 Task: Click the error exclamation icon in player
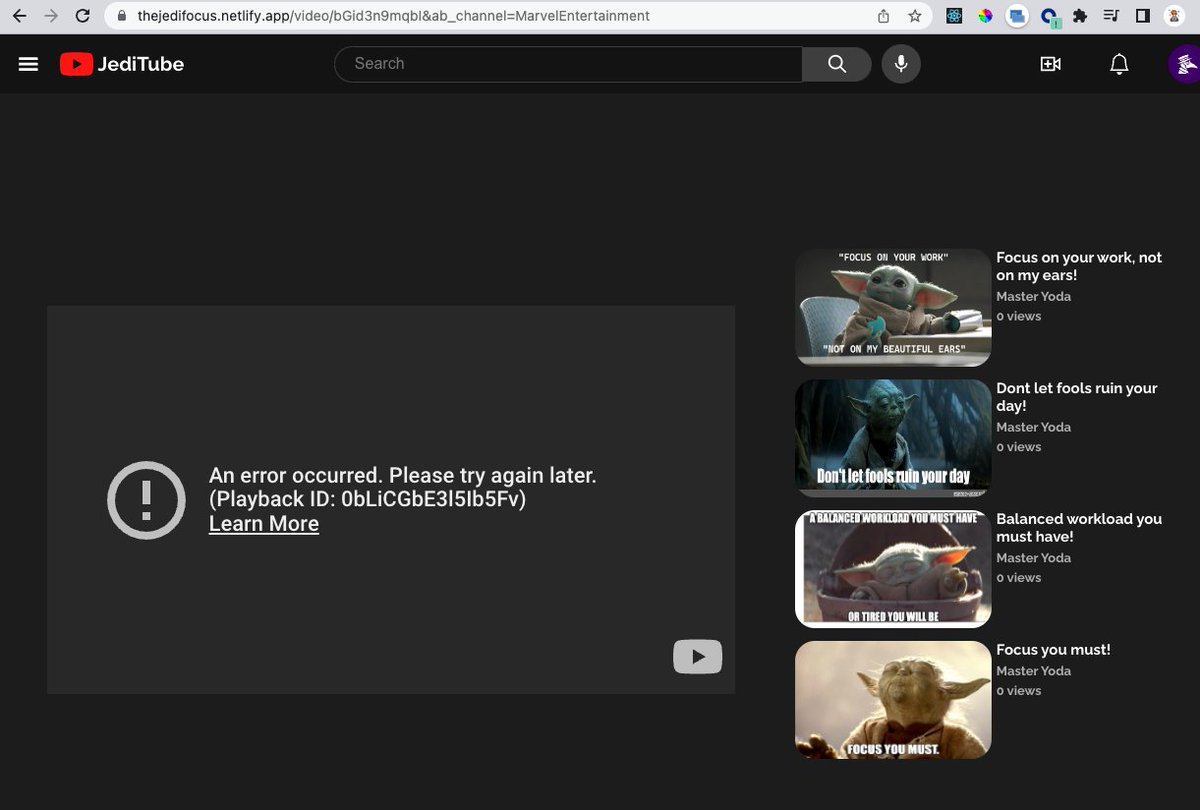[x=147, y=500]
